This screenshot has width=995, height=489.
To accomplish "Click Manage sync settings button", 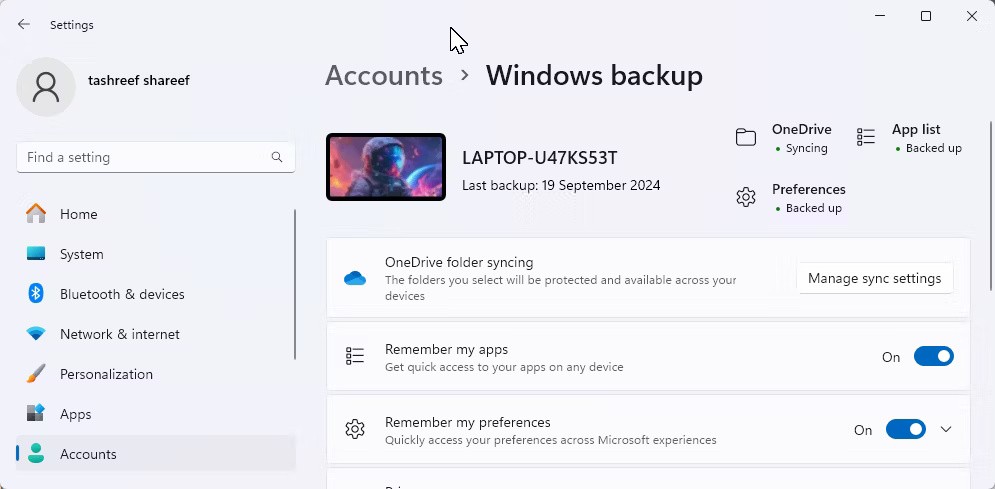I will (874, 278).
